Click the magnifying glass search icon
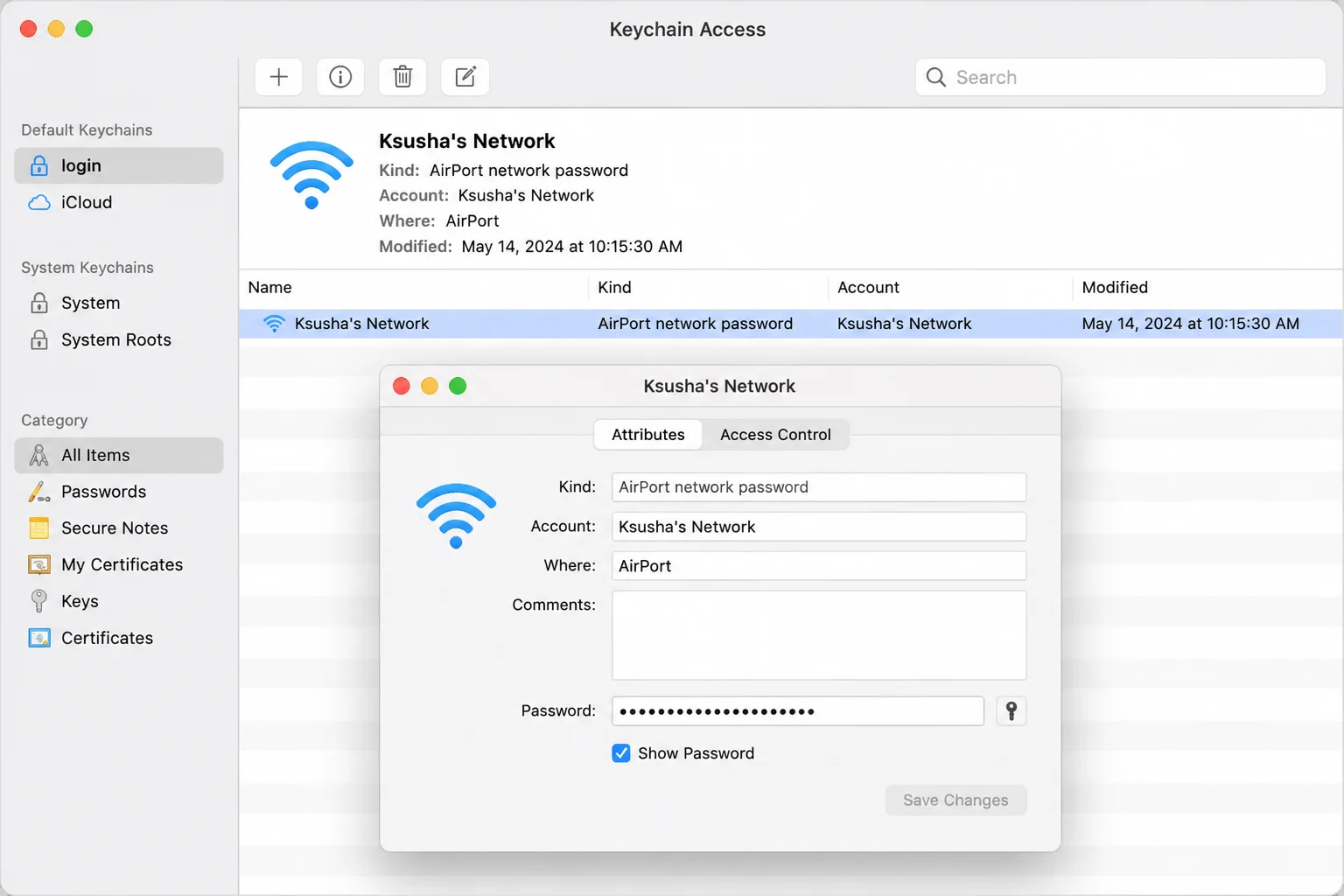1344x896 pixels. (935, 77)
